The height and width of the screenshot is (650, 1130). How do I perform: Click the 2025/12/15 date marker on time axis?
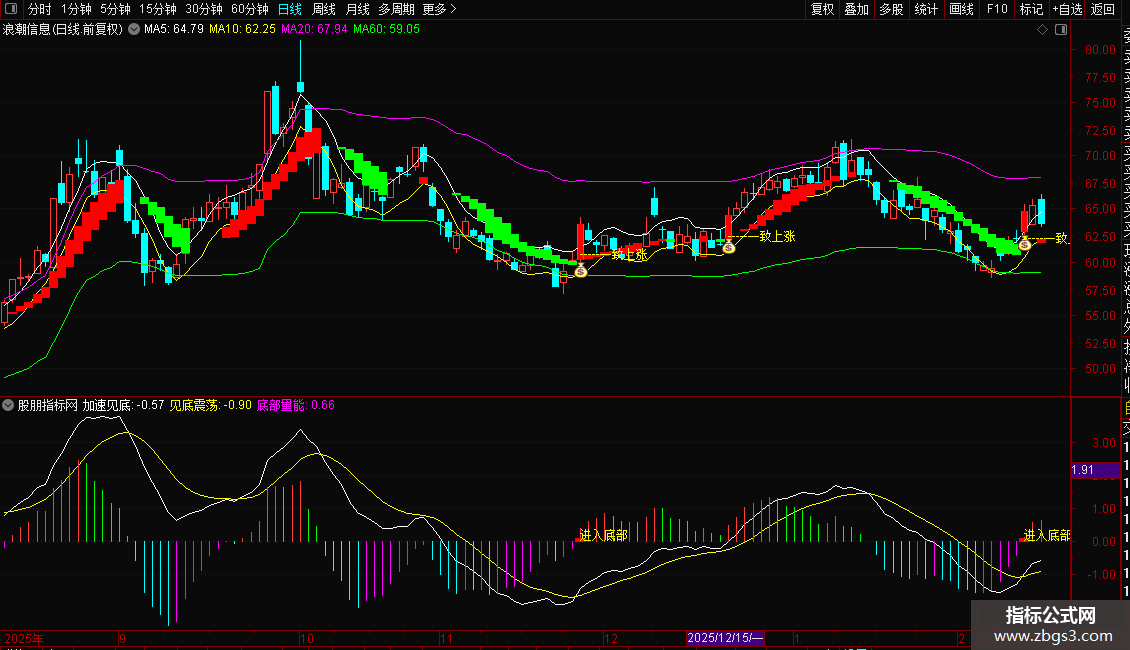point(725,638)
